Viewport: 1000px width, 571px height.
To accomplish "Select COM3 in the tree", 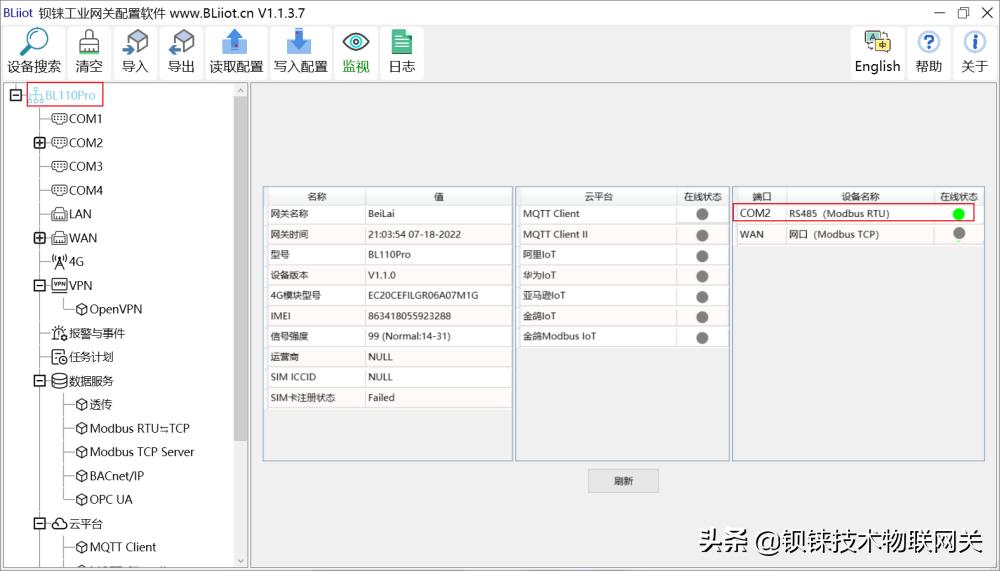I will tap(77, 167).
